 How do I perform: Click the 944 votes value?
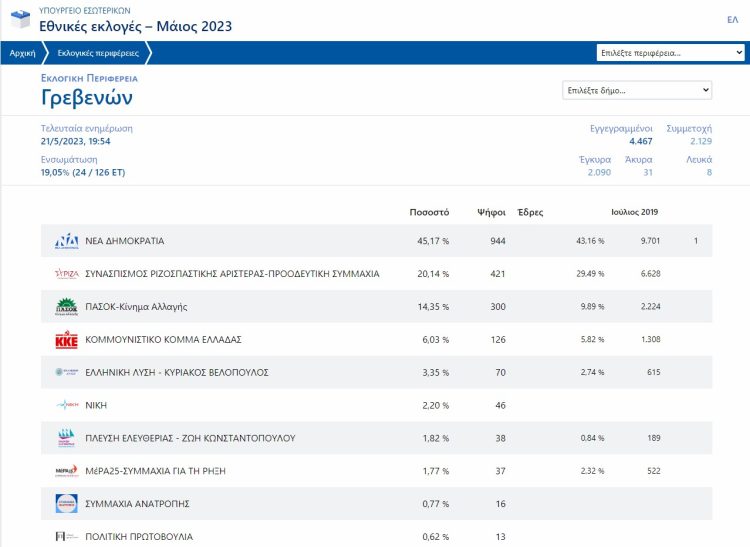(x=498, y=241)
